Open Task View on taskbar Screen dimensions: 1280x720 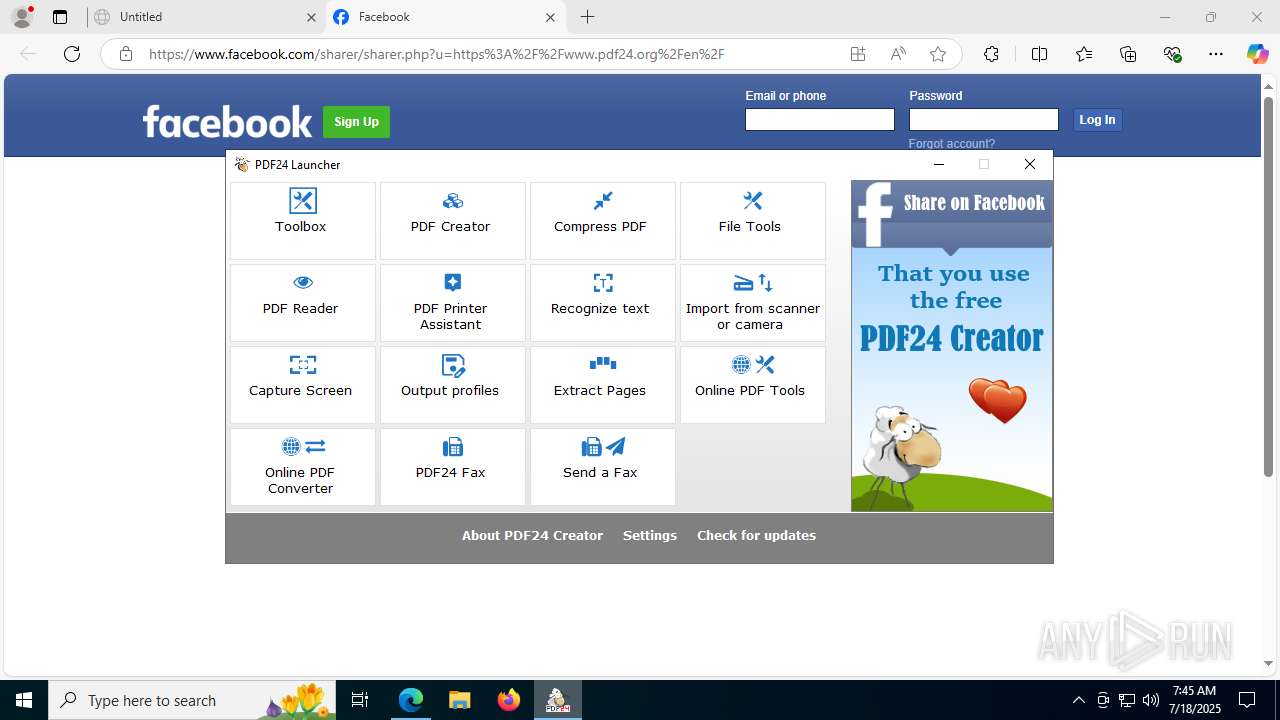click(360, 700)
